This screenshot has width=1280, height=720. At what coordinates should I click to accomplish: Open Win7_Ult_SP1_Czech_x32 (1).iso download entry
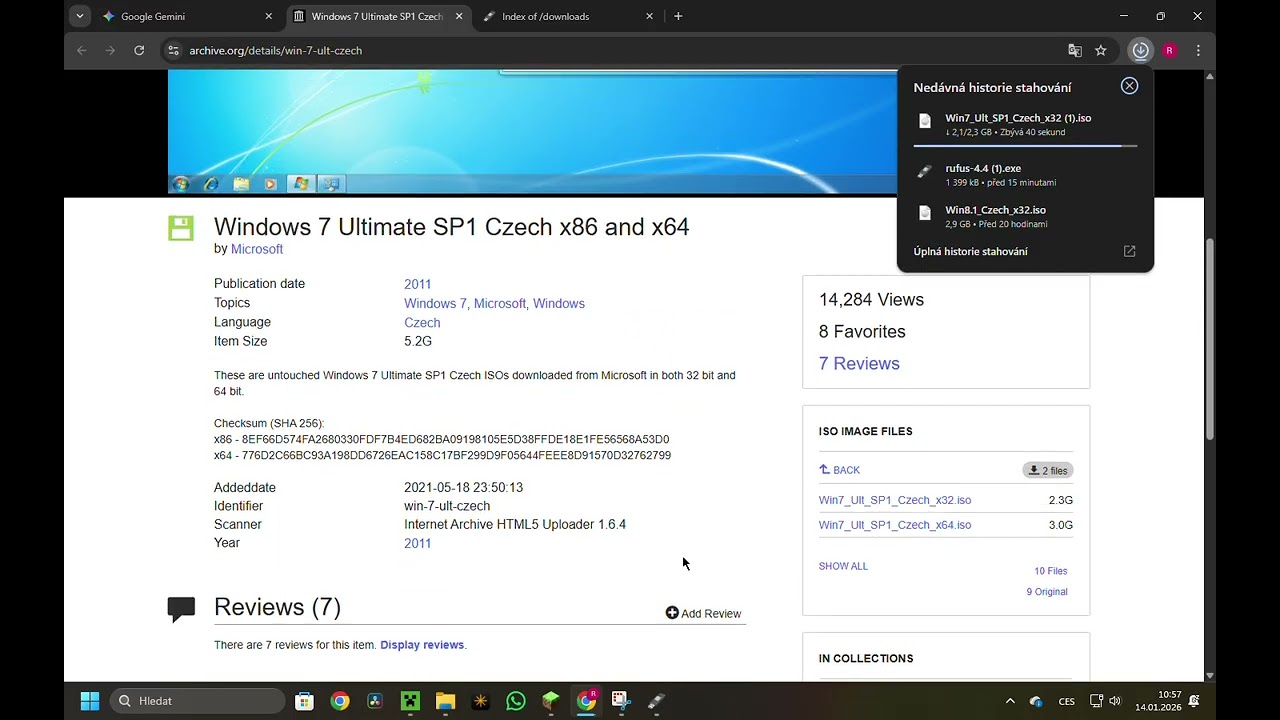[1025, 125]
